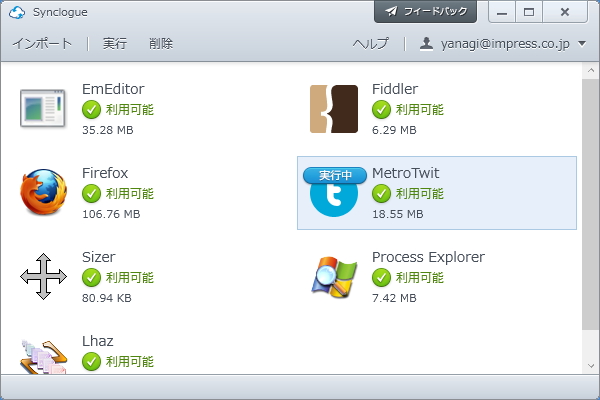Select the MetroTwit name text

[x=406, y=173]
